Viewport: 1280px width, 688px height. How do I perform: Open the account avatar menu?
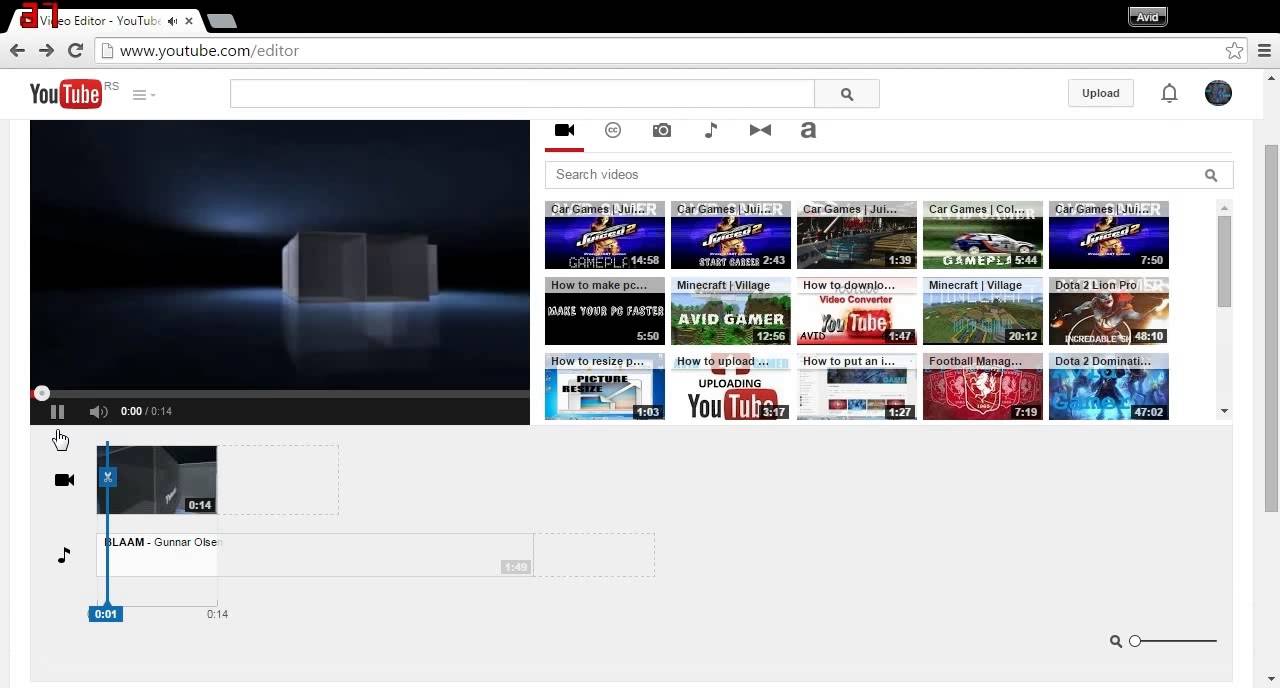pos(1218,93)
